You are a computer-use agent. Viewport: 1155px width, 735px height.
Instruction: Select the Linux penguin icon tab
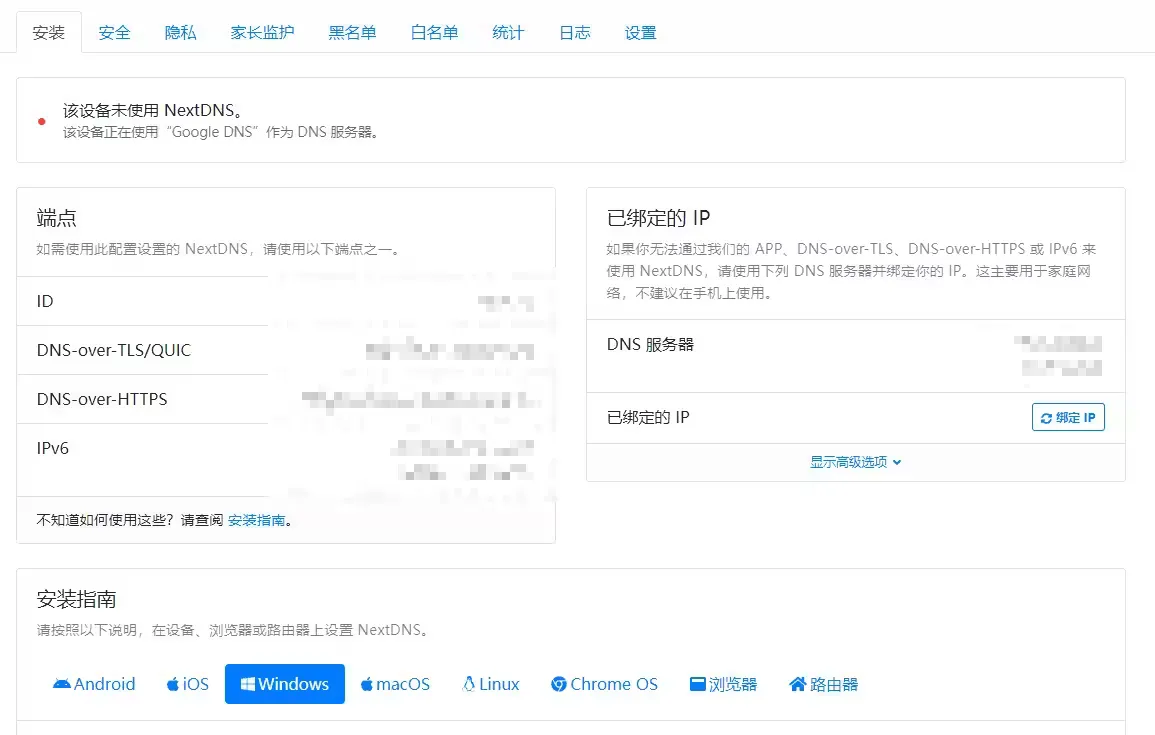[x=490, y=684]
